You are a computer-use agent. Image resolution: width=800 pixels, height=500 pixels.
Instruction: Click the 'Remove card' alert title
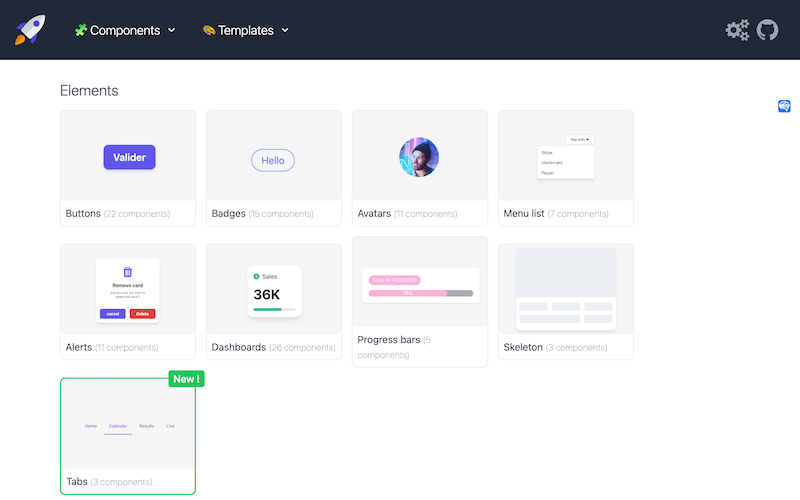coord(128,285)
